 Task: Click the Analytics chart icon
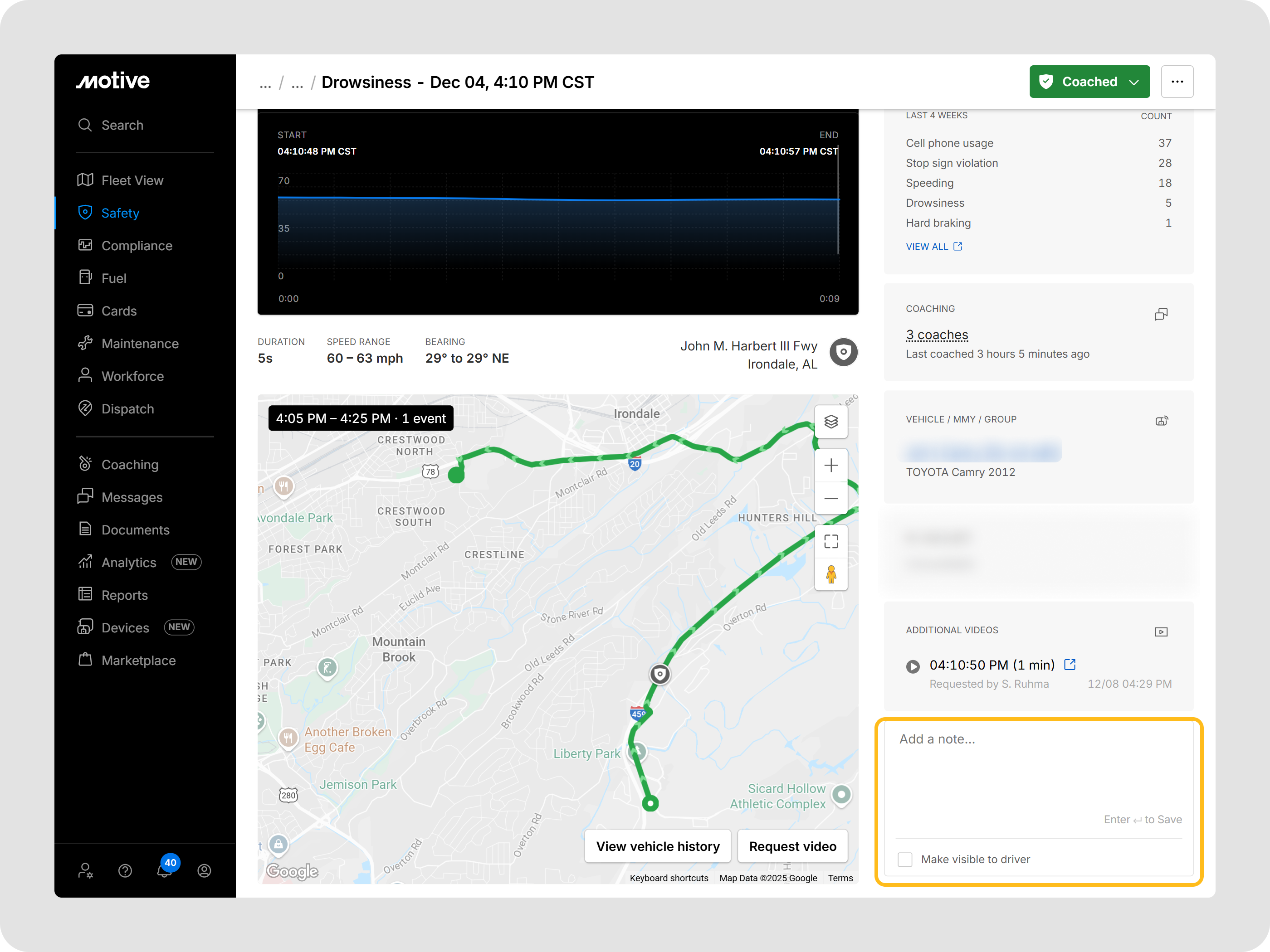point(85,561)
